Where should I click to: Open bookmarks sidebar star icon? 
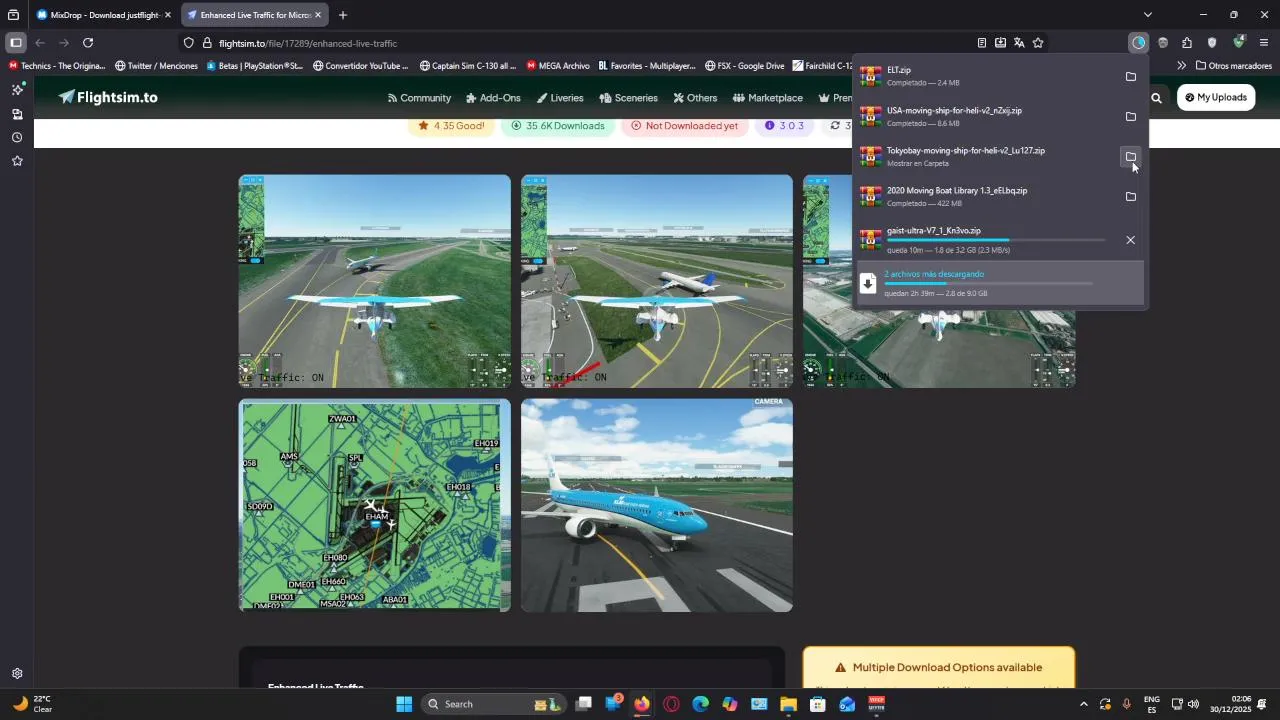point(17,161)
